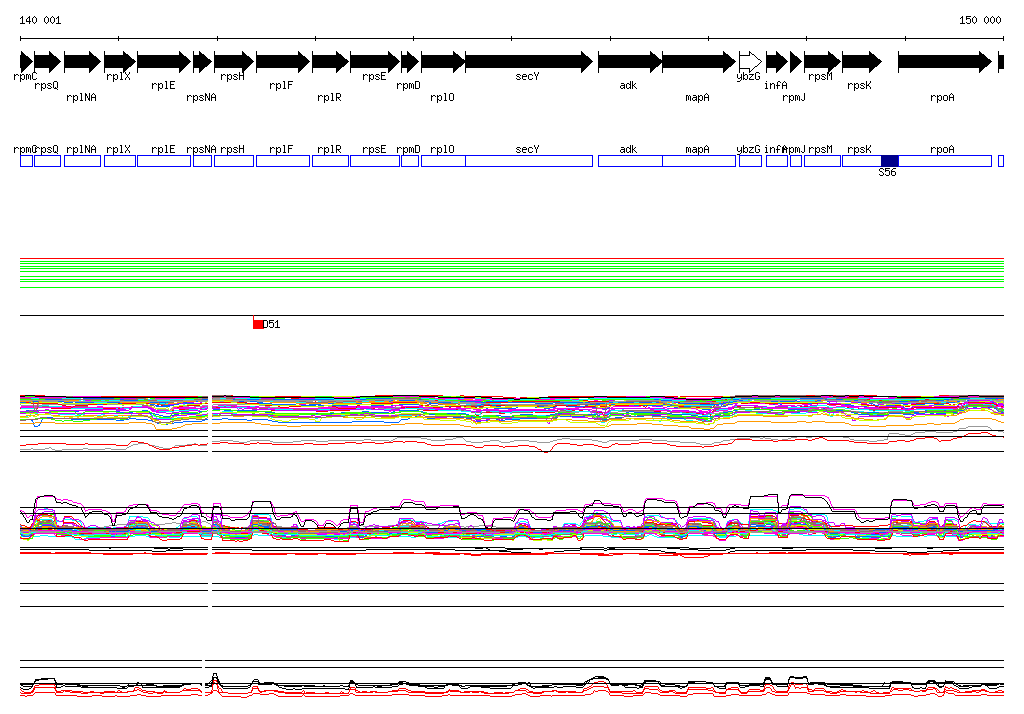This screenshot has width=1024, height=714.
Task: Click the rplO gene arrow
Action: (x=443, y=62)
